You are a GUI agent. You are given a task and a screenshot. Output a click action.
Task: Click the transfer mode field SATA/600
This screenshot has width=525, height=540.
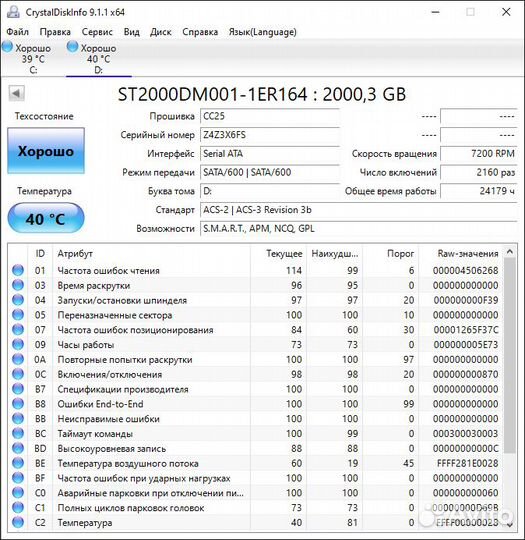click(x=270, y=172)
